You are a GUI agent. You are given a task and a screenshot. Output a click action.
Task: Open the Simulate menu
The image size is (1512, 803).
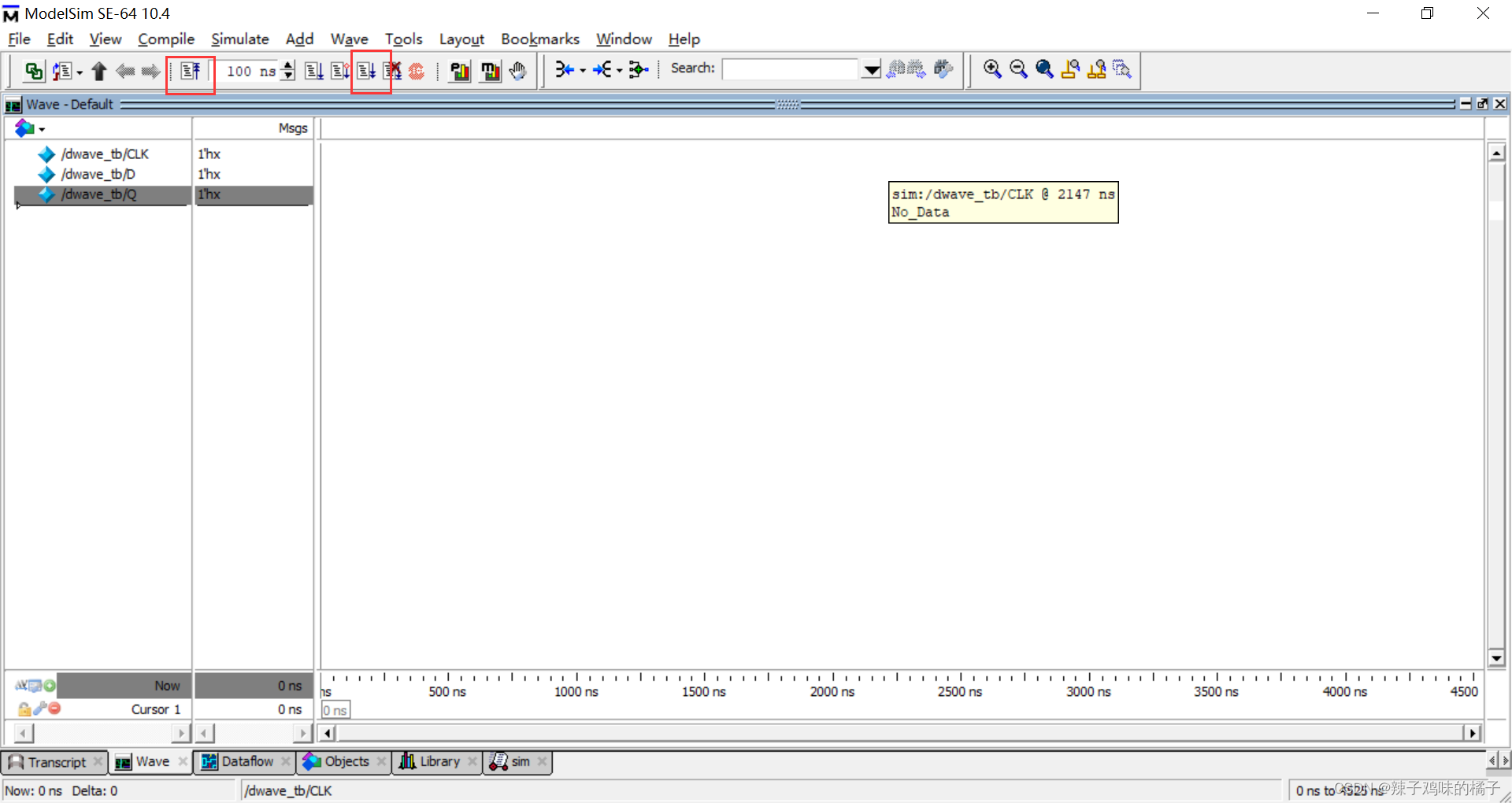(x=239, y=39)
